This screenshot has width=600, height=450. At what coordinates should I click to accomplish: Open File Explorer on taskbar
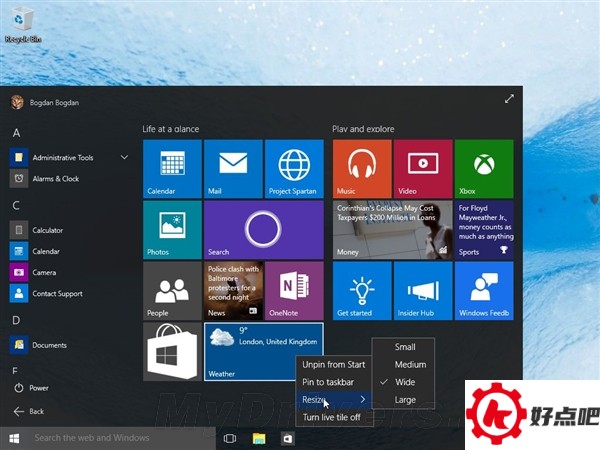coord(259,439)
